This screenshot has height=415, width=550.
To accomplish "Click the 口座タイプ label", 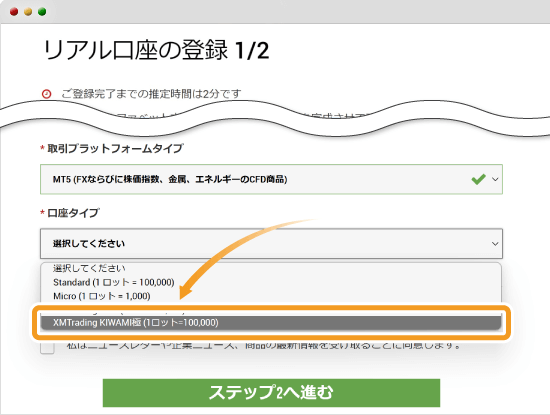I will click(x=73, y=213).
